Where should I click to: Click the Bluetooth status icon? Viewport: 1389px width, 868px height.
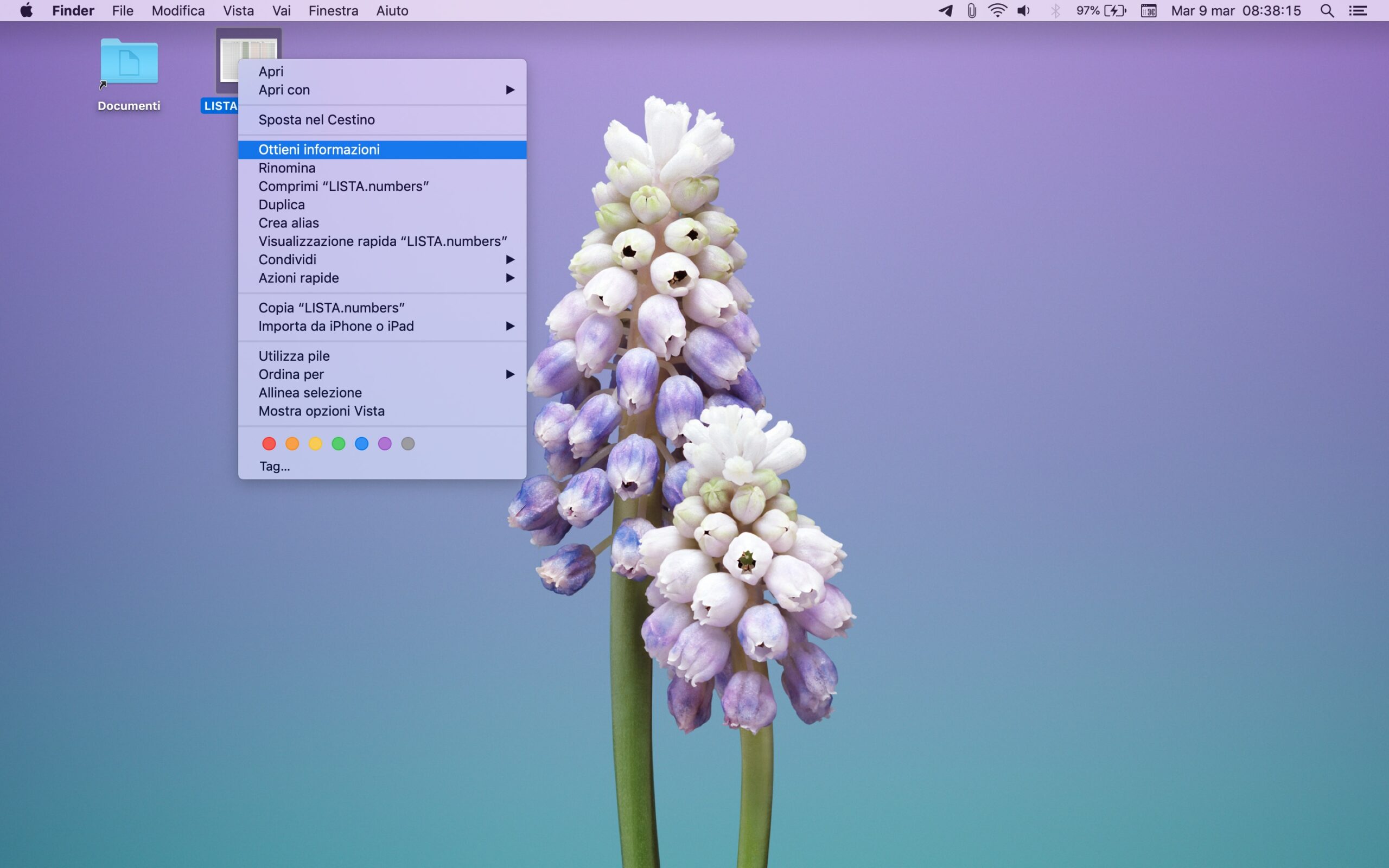(x=1055, y=10)
